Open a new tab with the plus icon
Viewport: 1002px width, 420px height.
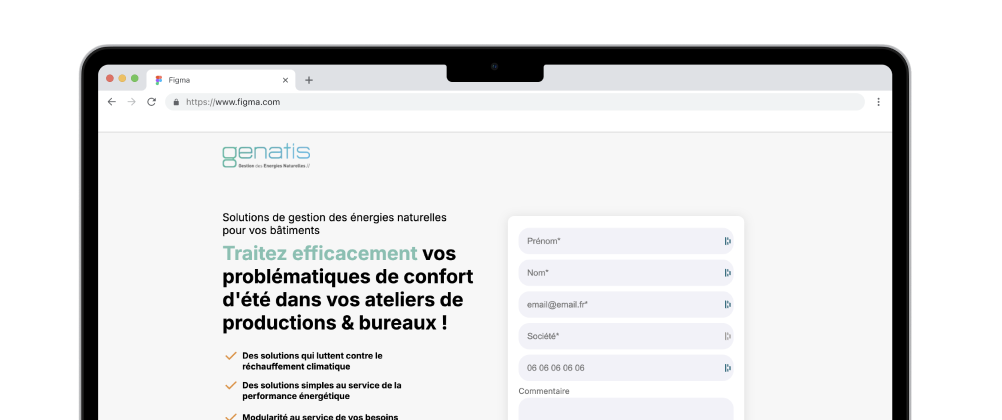pyautogui.click(x=309, y=80)
